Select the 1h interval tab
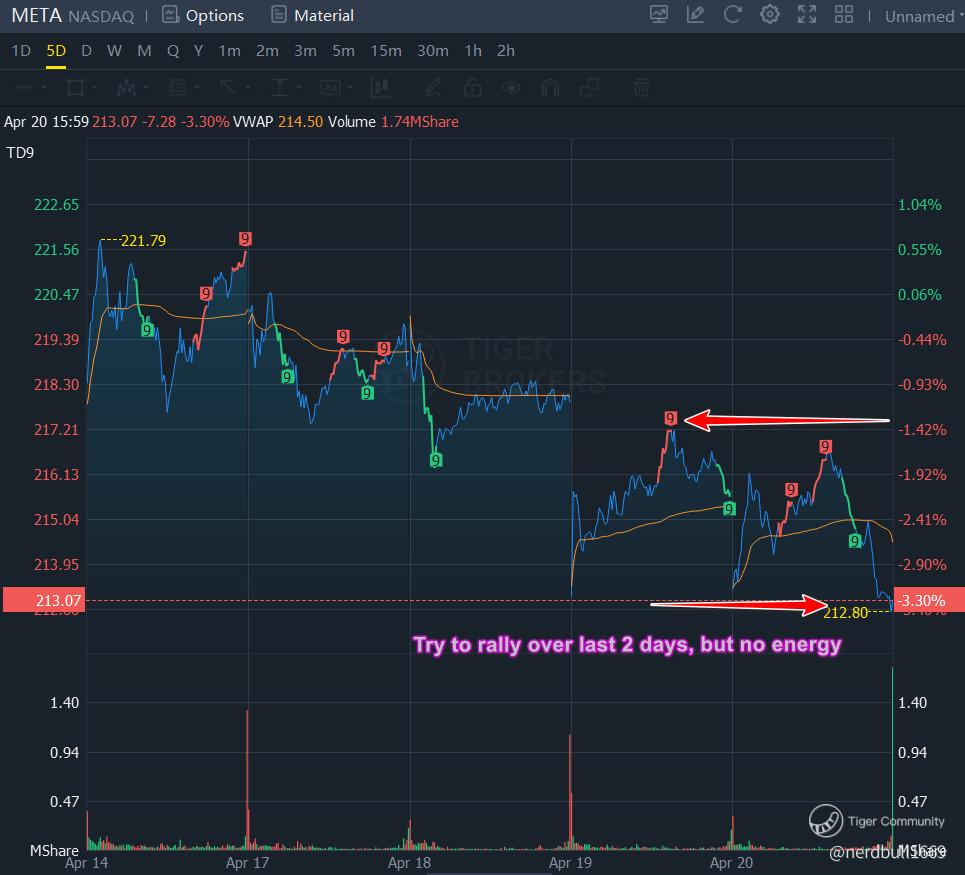Viewport: 965px width, 875px height. 473,50
